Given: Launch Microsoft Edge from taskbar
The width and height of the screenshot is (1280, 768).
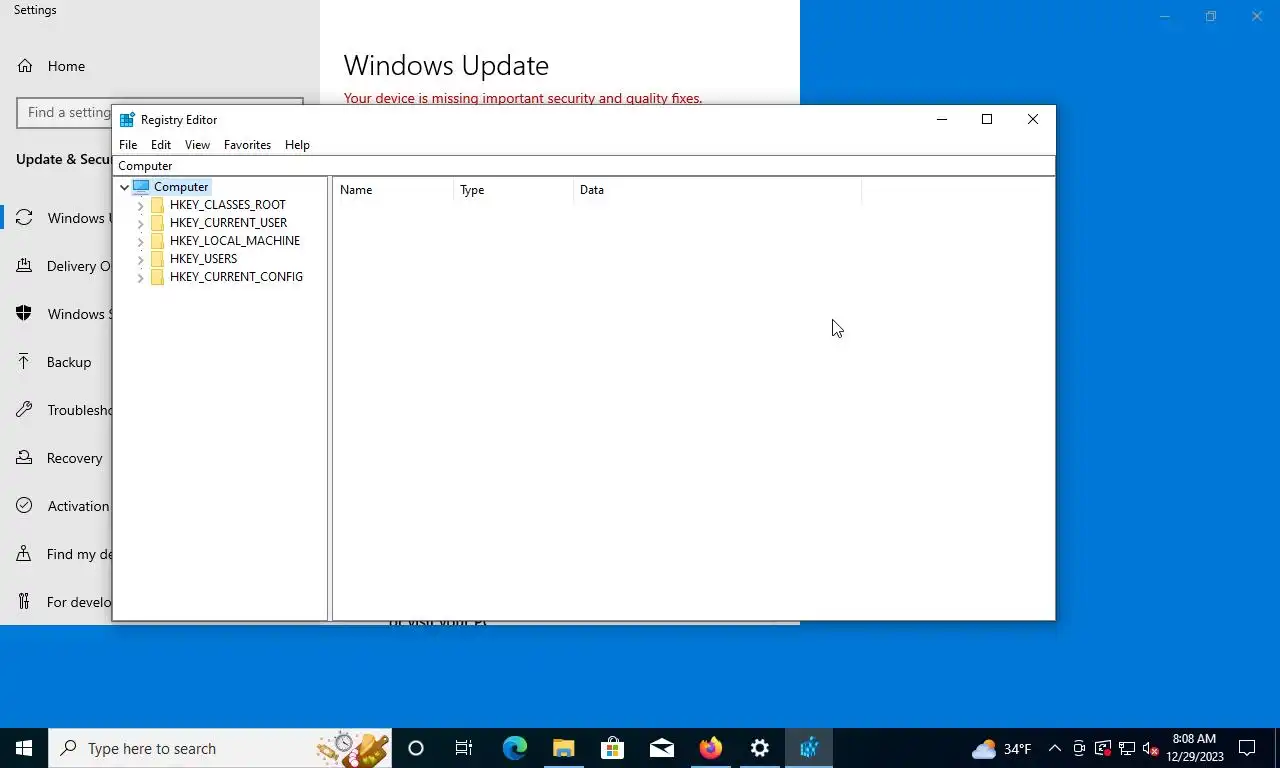Looking at the screenshot, I should [514, 748].
